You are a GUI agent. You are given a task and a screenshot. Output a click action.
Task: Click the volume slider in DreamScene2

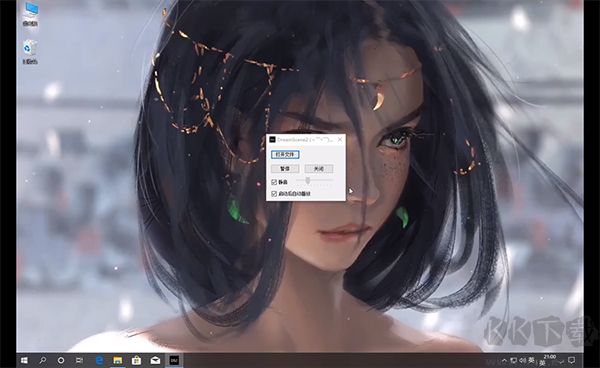pos(315,180)
